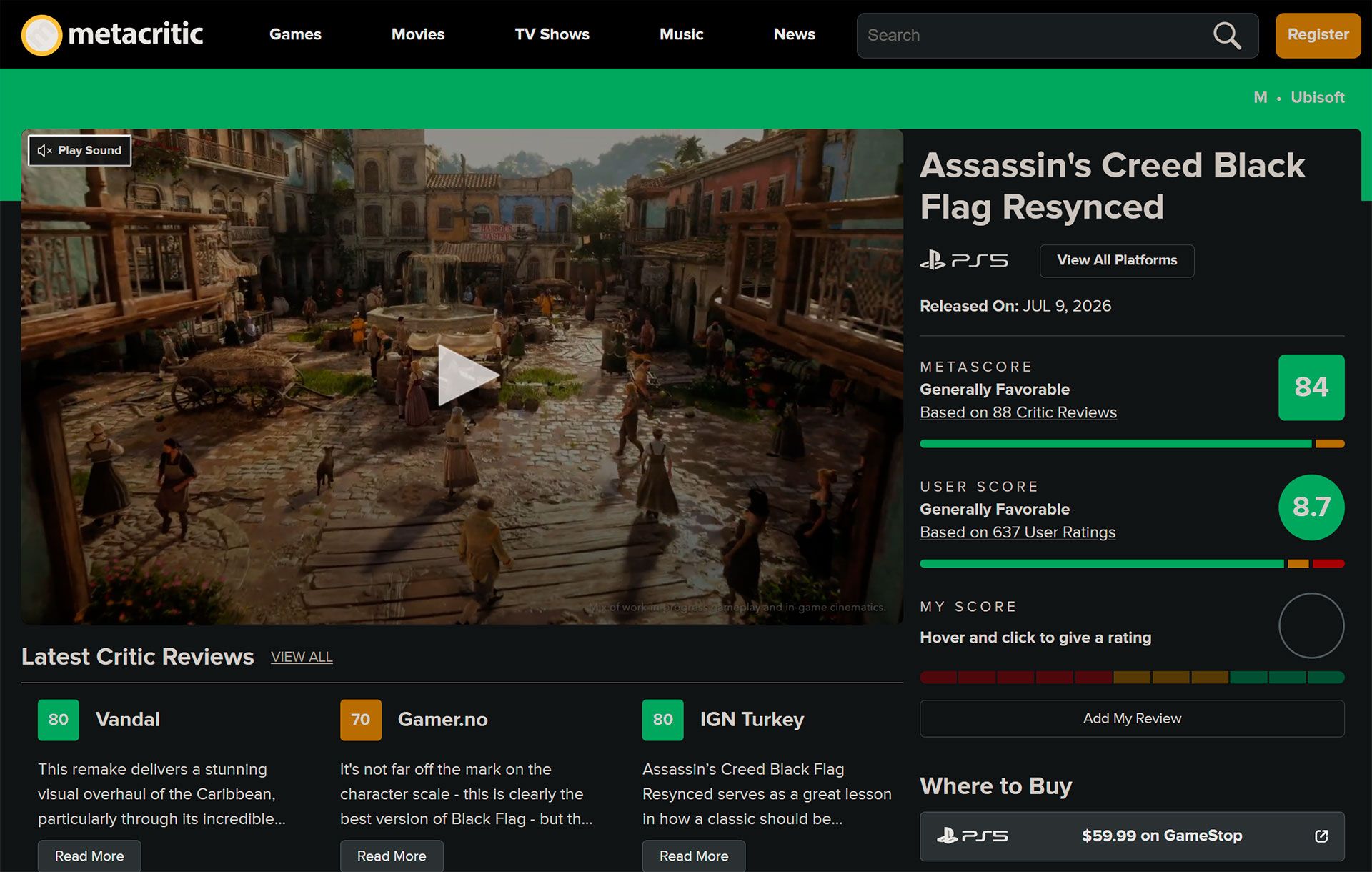Click the Gamer.no score 70 badge
This screenshot has height=872, width=1372.
click(361, 720)
